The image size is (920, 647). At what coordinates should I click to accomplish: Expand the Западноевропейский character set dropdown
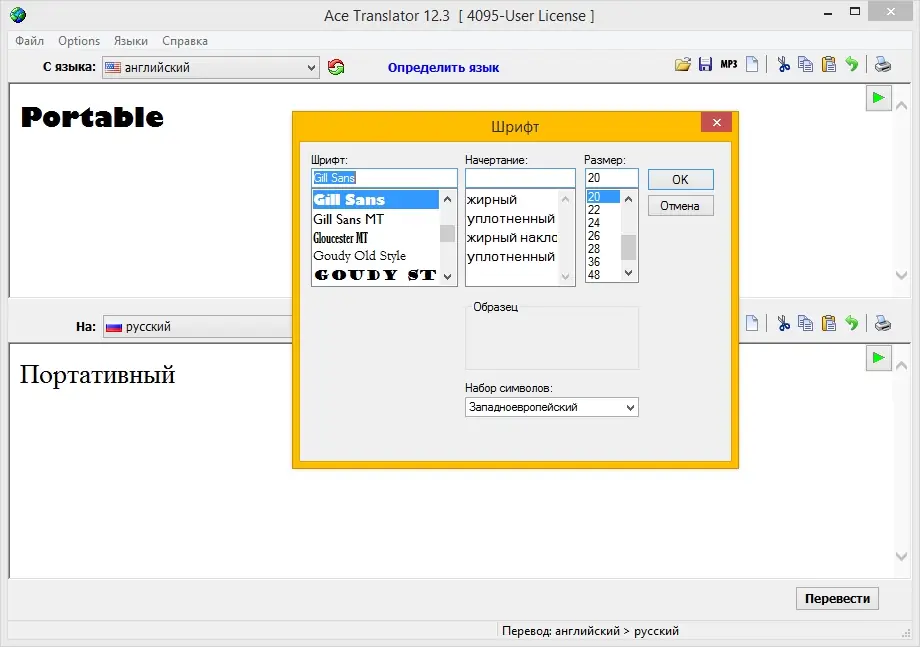[552, 407]
